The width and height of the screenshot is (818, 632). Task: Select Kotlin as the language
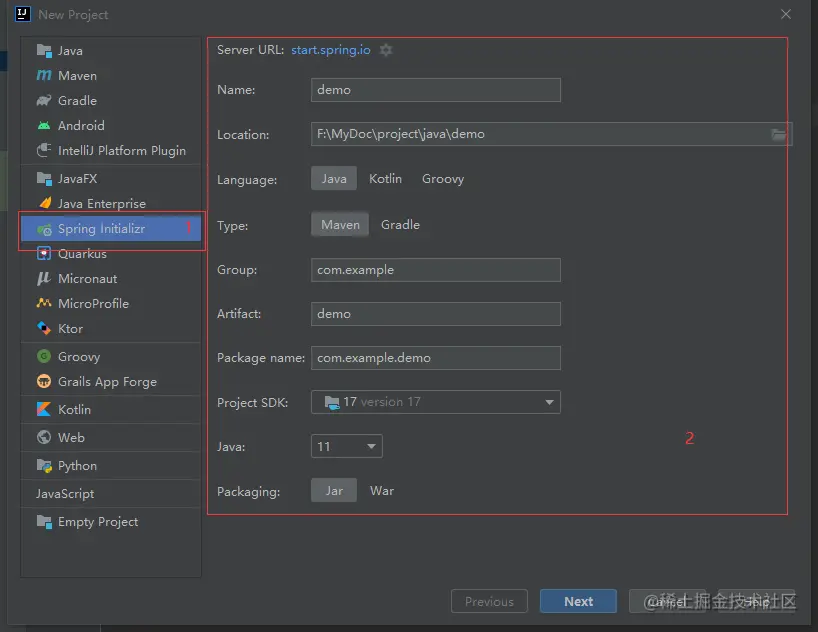pos(386,178)
